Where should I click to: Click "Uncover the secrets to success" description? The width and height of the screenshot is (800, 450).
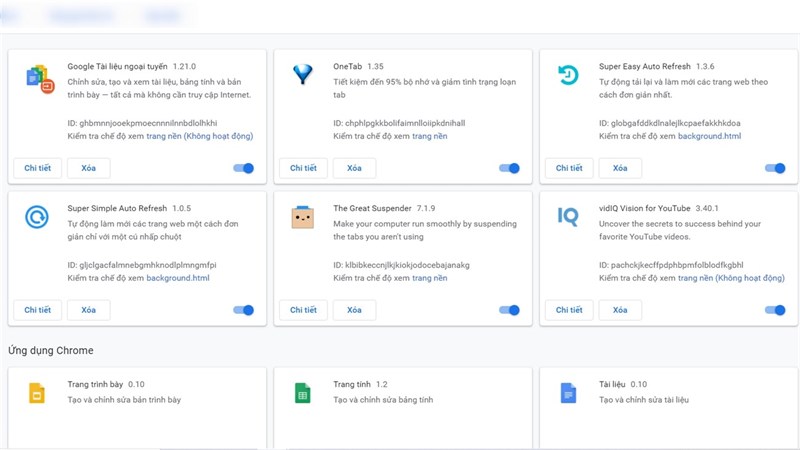click(680, 230)
